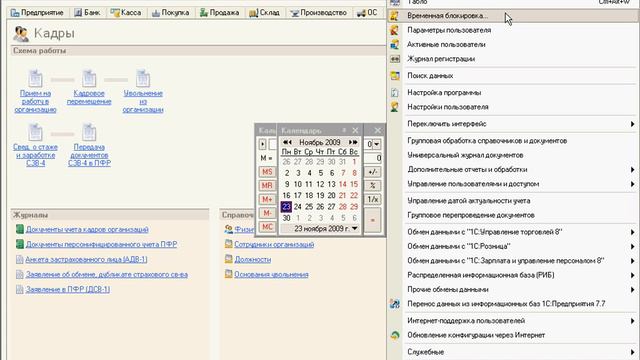Click the Кадровое перемещение document icon
This screenshot has width=640, height=360.
coord(89,78)
